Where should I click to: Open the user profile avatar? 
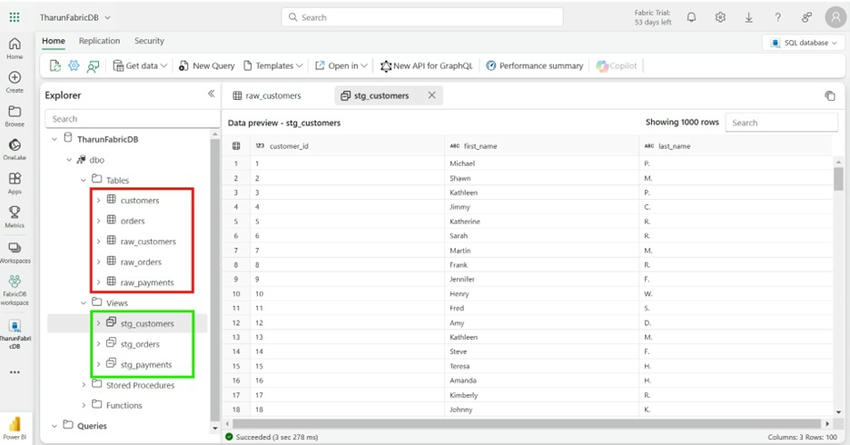click(835, 17)
